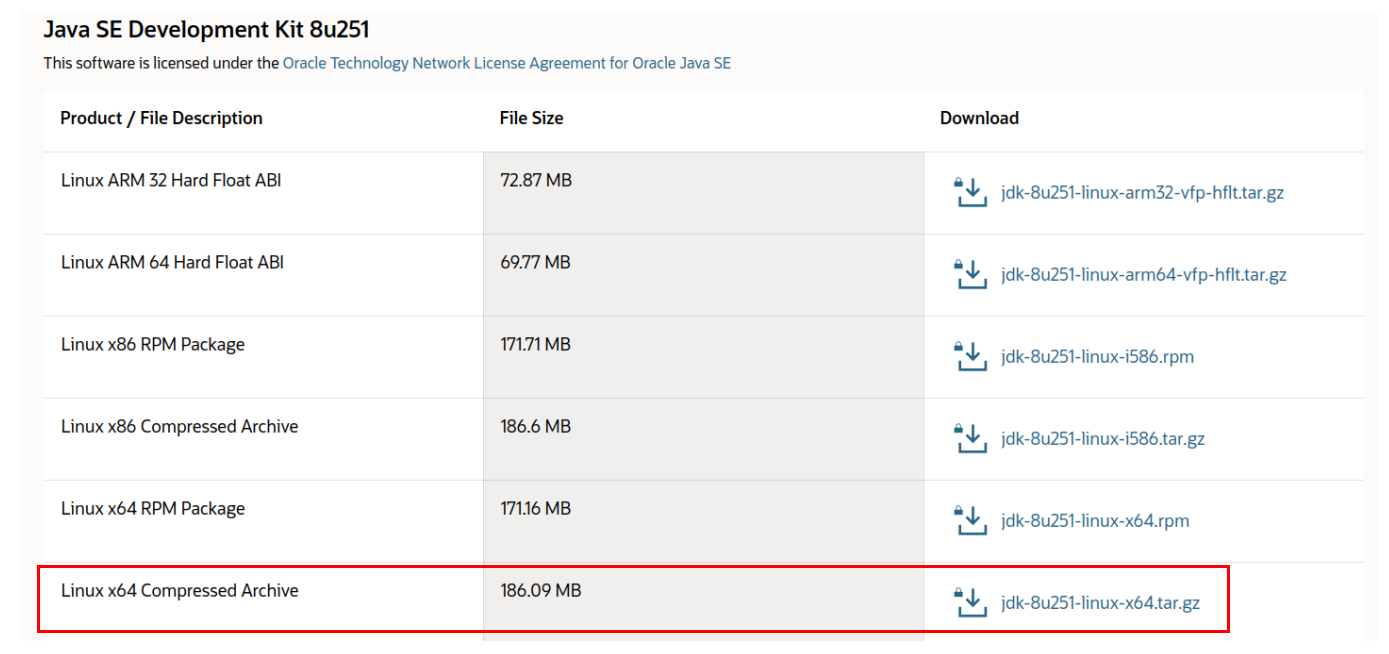Download jdk-8u251-linux-x64.tar.gz link
Image resolution: width=1389 pixels, height=654 pixels.
[1100, 602]
